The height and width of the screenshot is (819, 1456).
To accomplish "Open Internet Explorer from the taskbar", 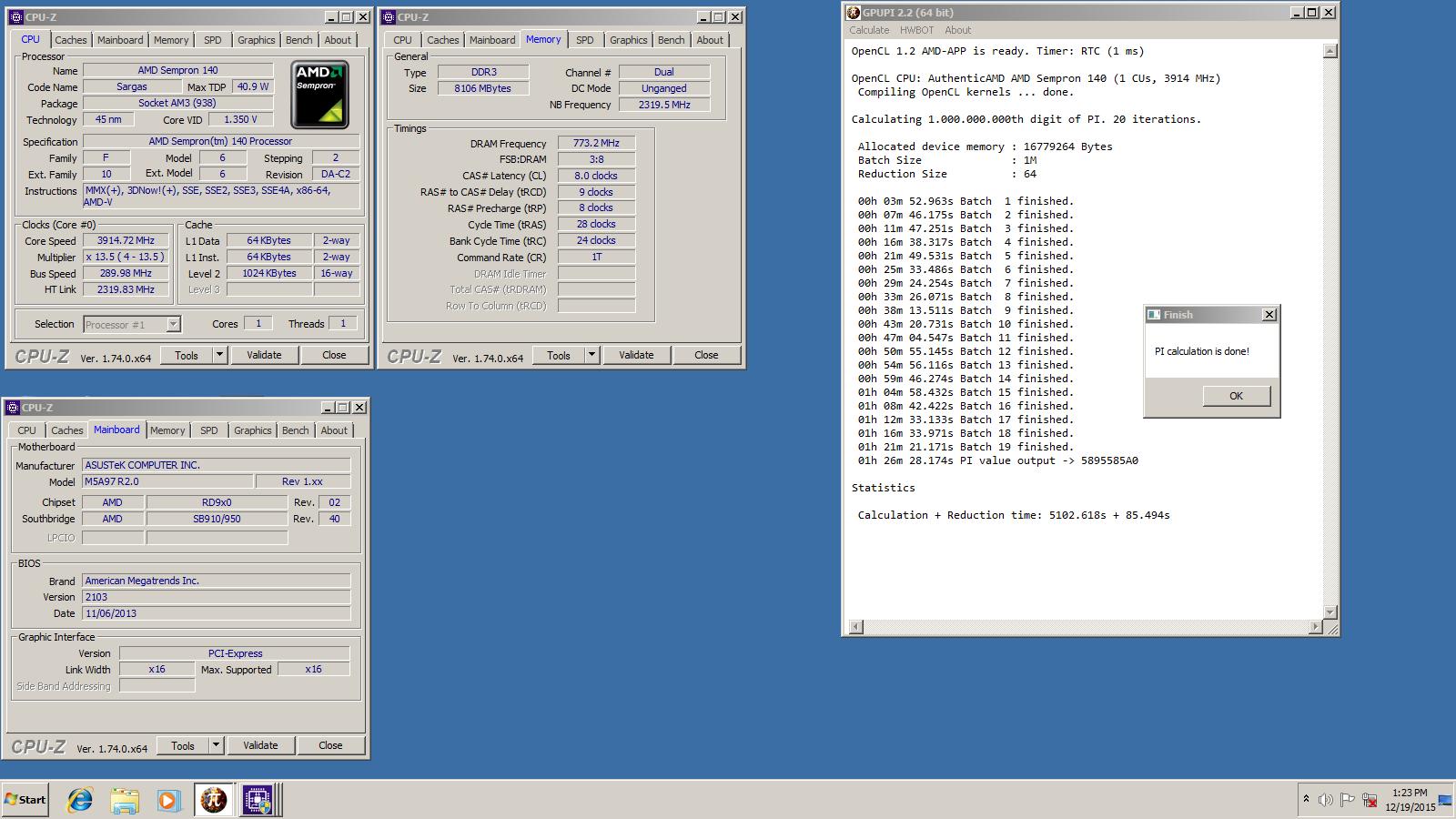I will click(x=80, y=800).
